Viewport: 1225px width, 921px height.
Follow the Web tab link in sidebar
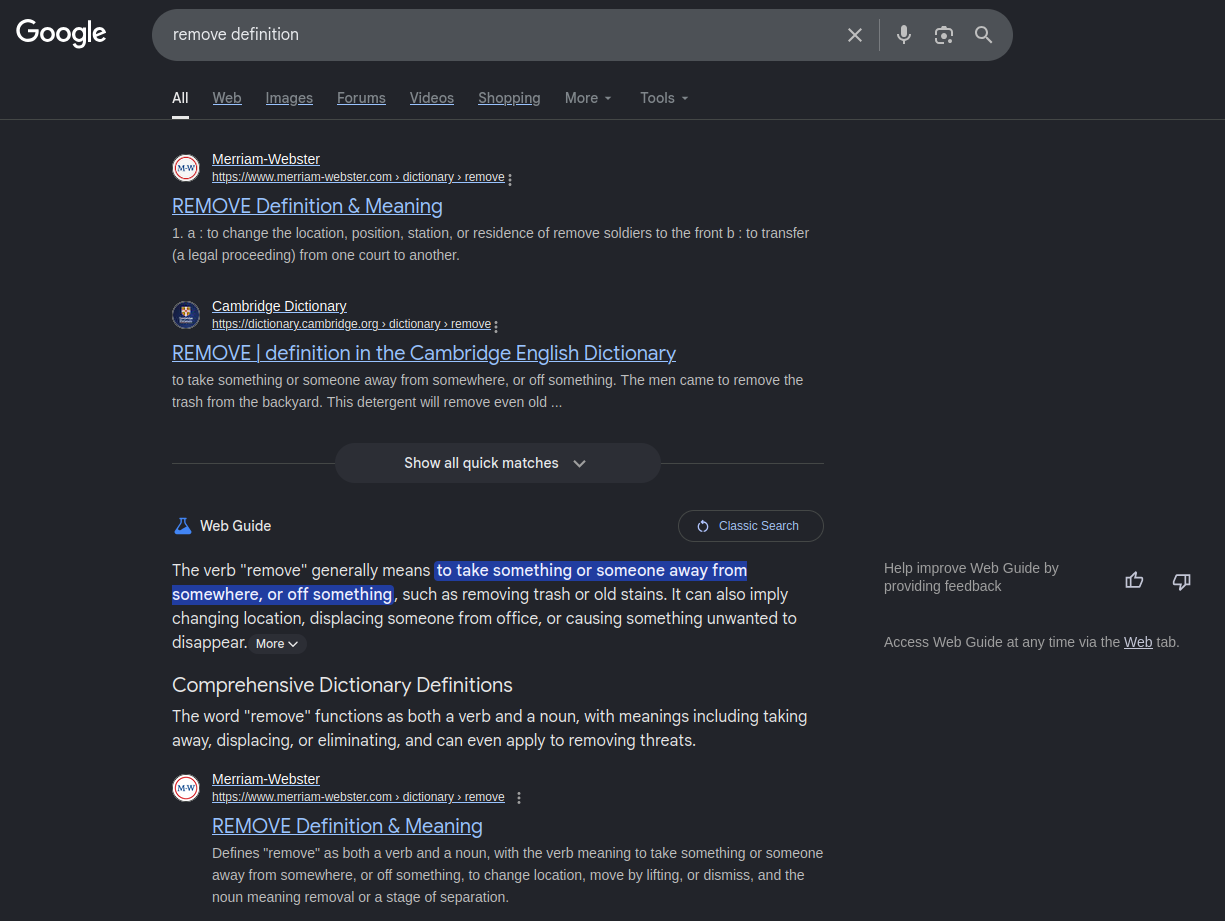[1138, 642]
